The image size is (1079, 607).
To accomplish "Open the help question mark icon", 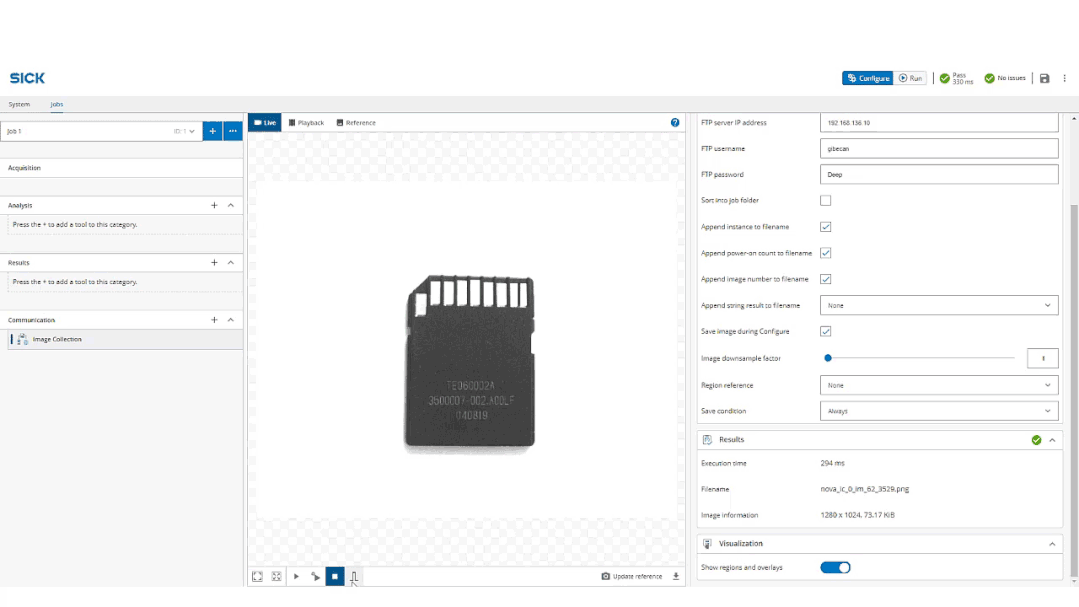I will [675, 122].
